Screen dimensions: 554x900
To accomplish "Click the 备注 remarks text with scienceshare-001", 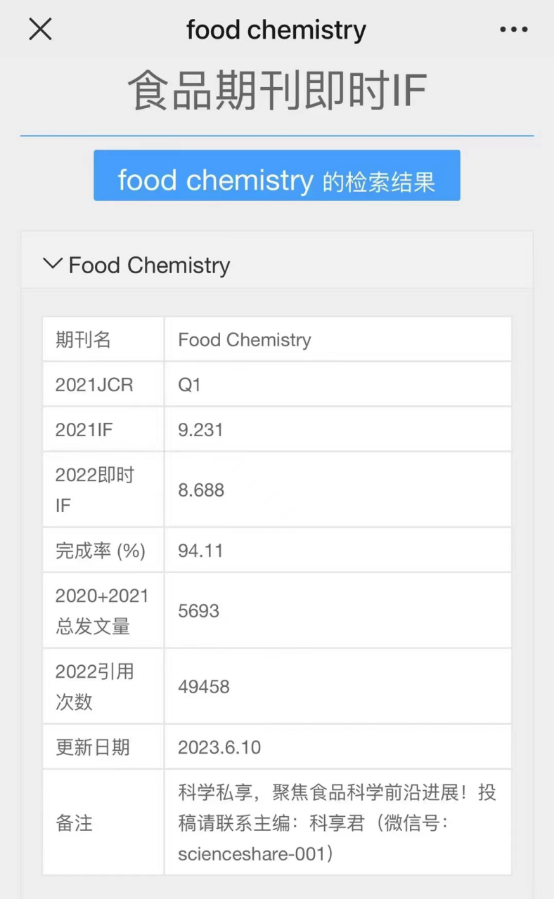I will tap(337, 823).
